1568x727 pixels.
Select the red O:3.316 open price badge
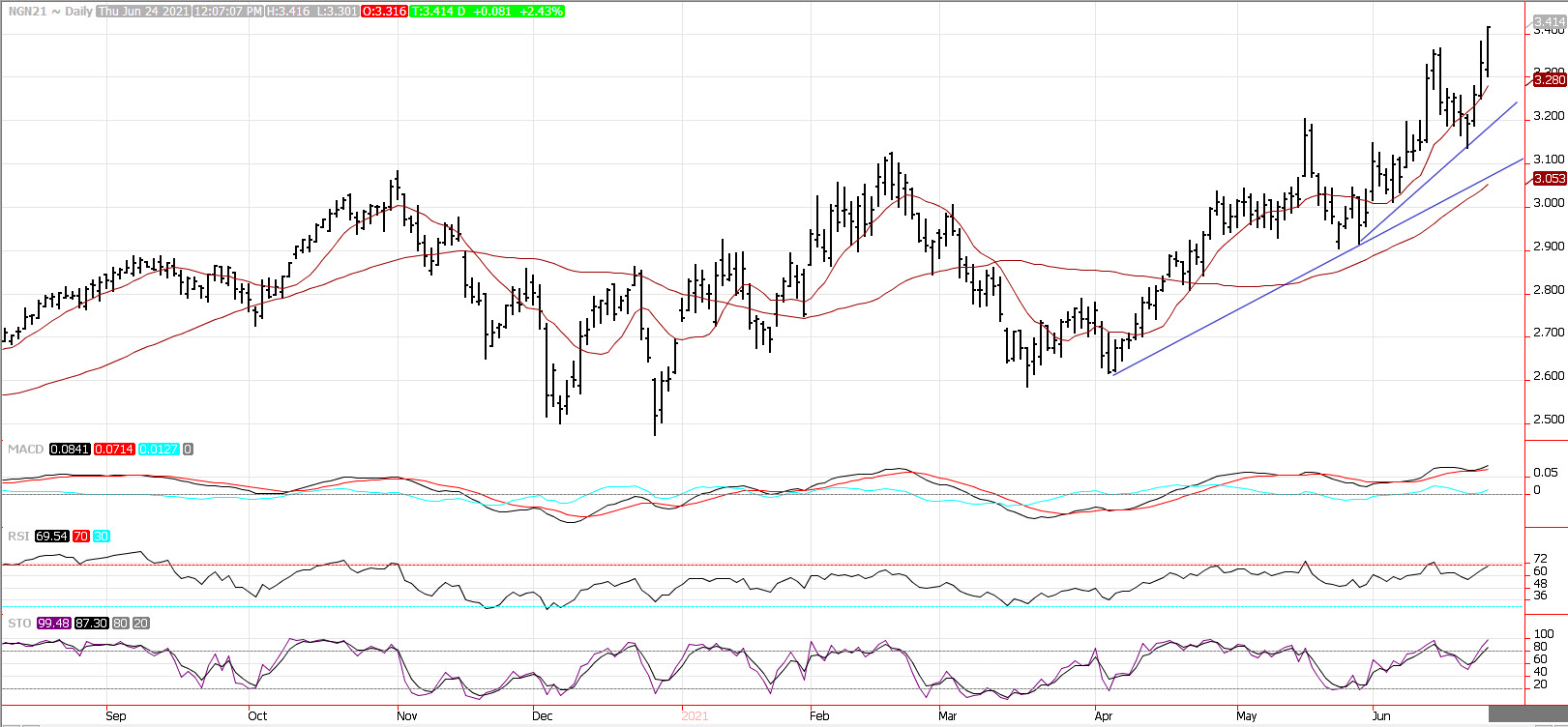click(x=383, y=12)
